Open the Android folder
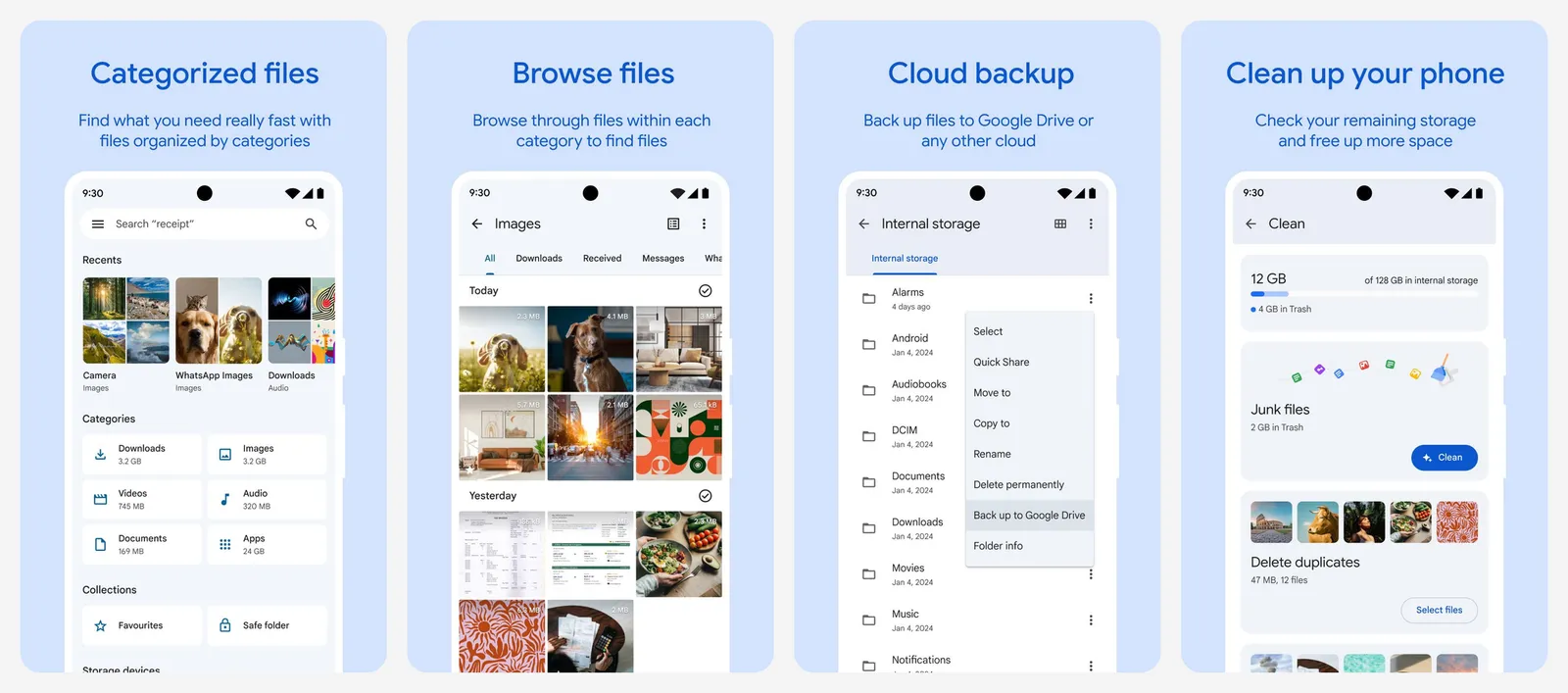The width and height of the screenshot is (1568, 693). pyautogui.click(x=906, y=345)
